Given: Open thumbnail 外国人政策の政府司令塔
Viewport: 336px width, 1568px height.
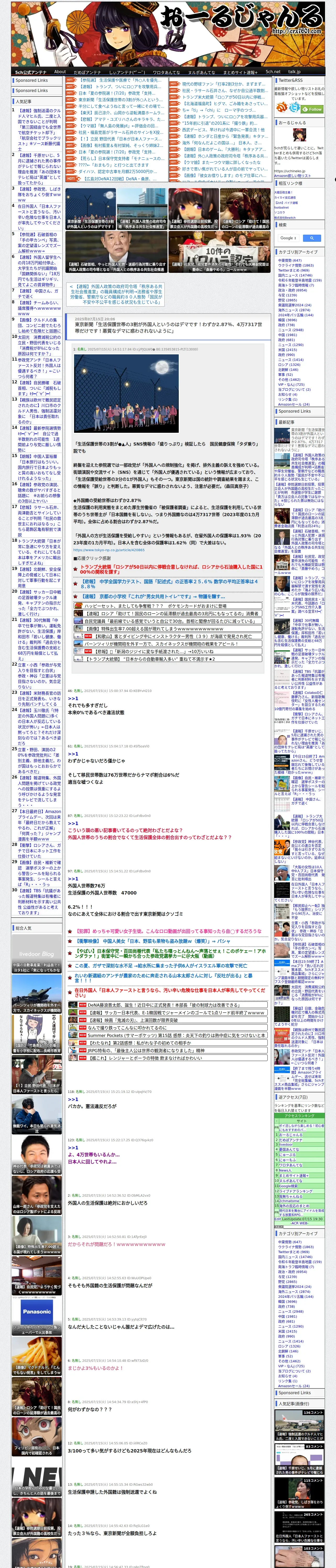Looking at the screenshot, I should pyautogui.click(x=142, y=209).
